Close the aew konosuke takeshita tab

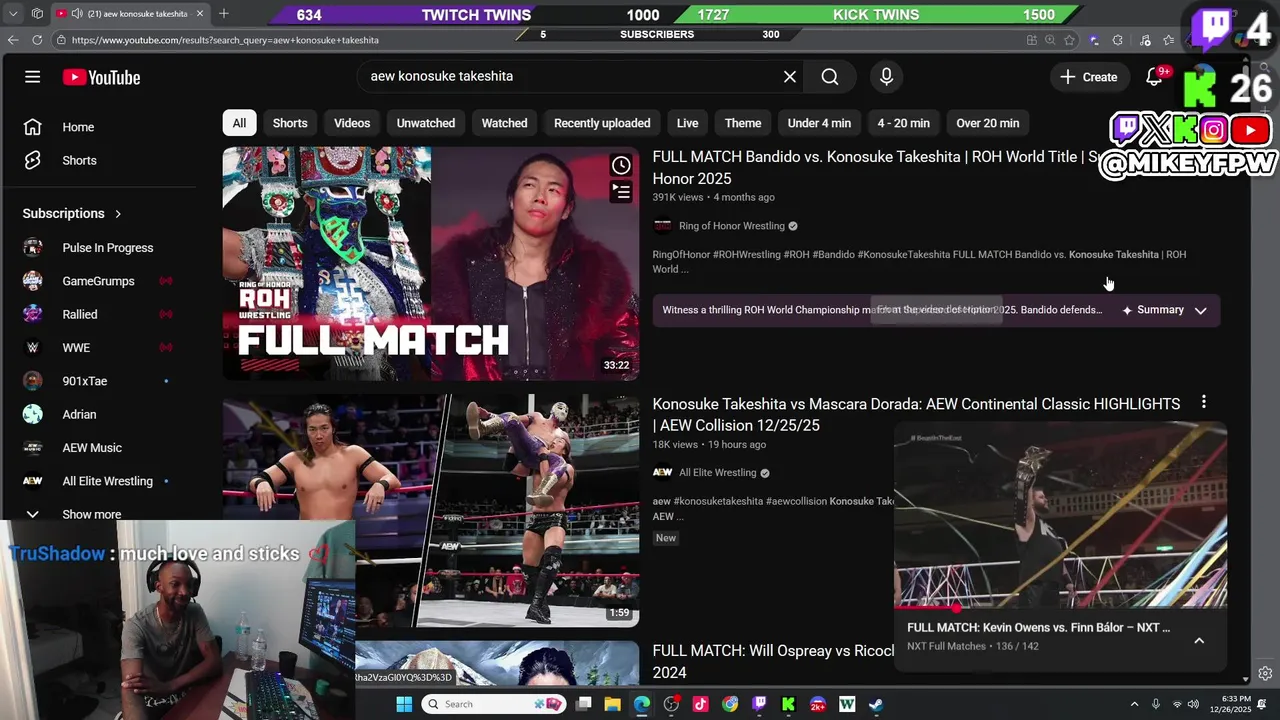[199, 14]
